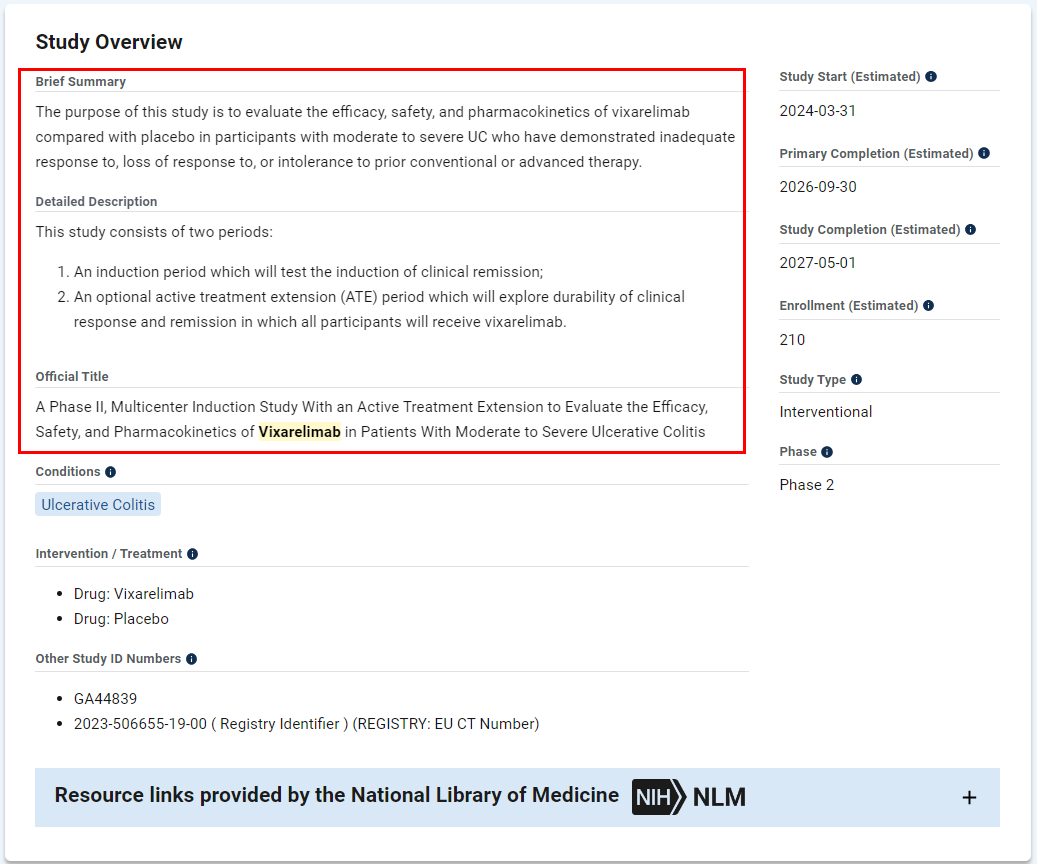Viewport: 1037px width, 864px height.
Task: Click the Drug: Placebo list item
Action: point(121,619)
